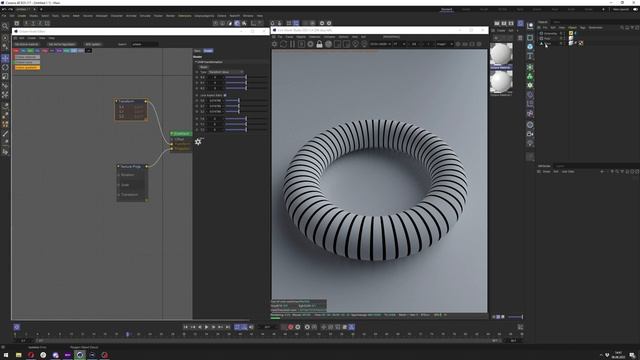This screenshot has width=640, height=360.
Task: Select the Rotate tool in left toolbar
Action: tap(5, 67)
